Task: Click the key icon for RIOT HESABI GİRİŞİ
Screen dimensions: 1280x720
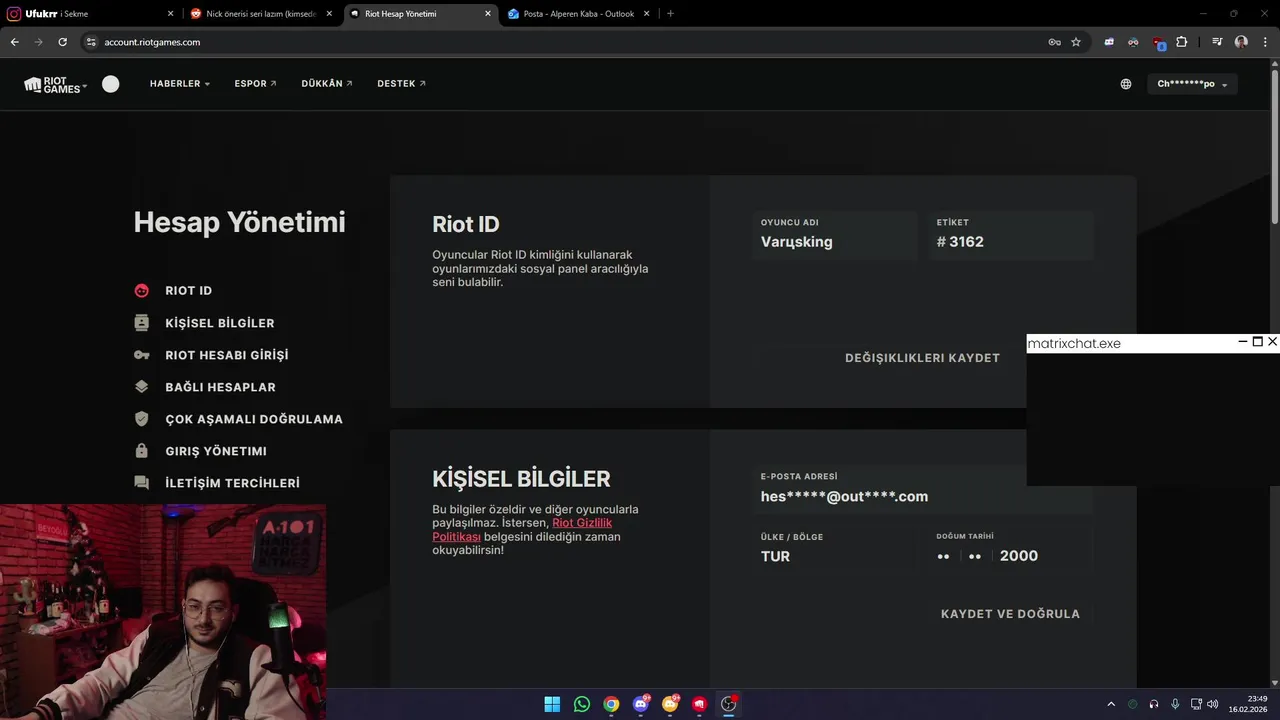Action: pyautogui.click(x=142, y=355)
